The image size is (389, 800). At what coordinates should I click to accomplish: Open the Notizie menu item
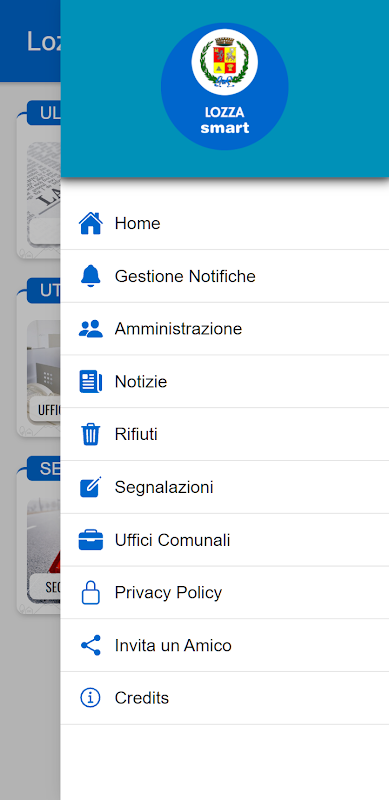pyautogui.click(x=225, y=382)
